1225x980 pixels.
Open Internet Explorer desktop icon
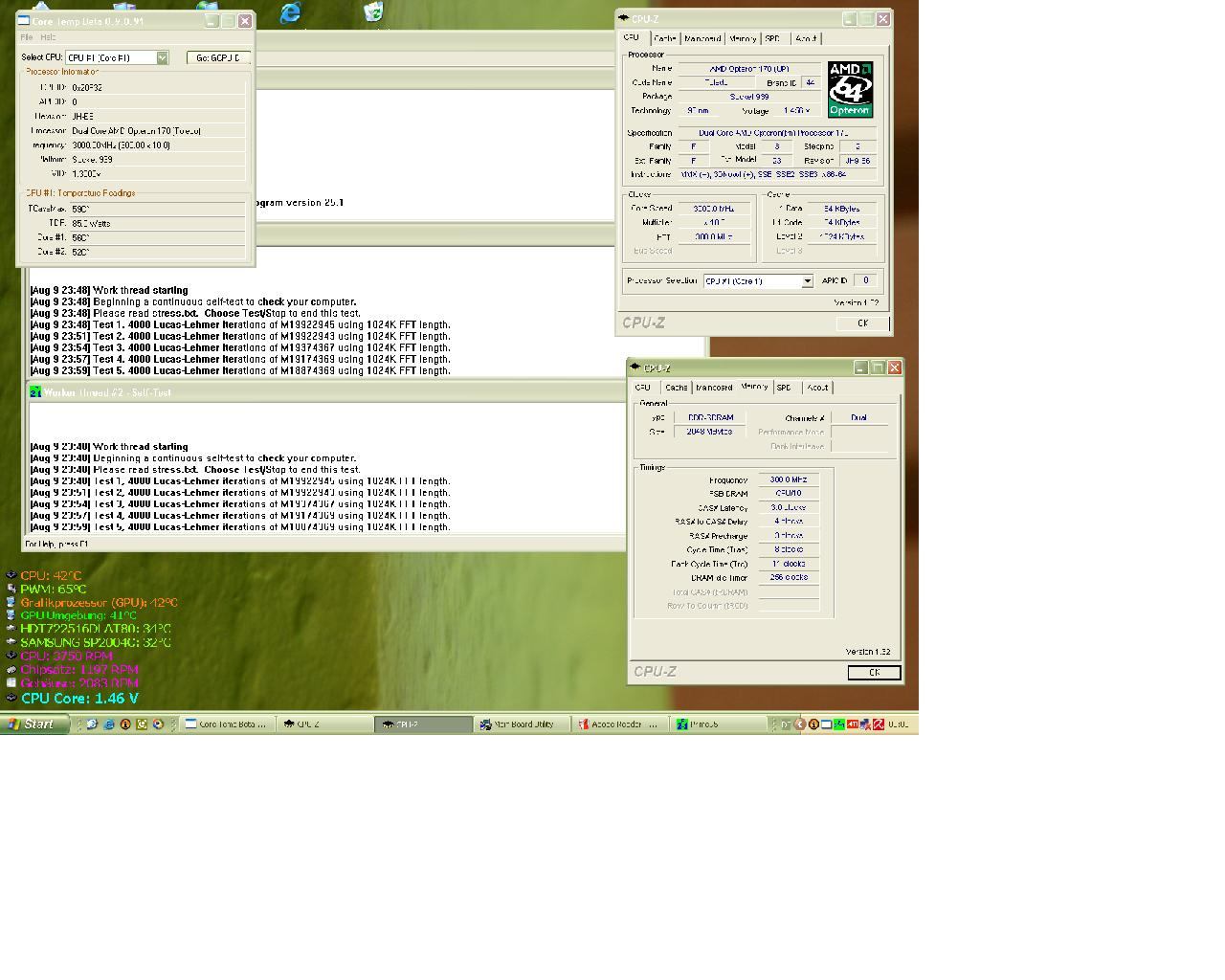pyautogui.click(x=290, y=11)
